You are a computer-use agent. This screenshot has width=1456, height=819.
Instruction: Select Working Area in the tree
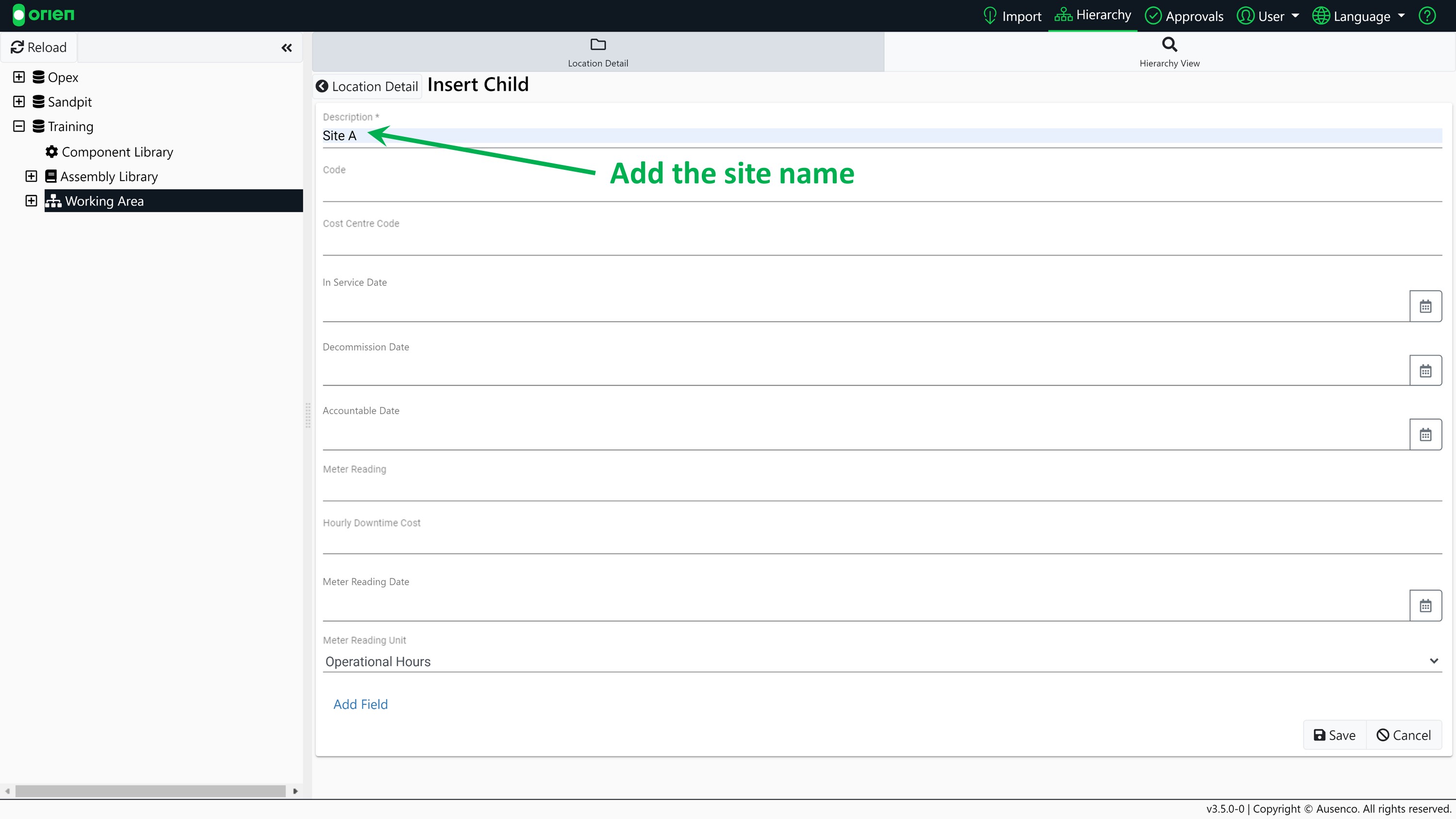tap(104, 201)
